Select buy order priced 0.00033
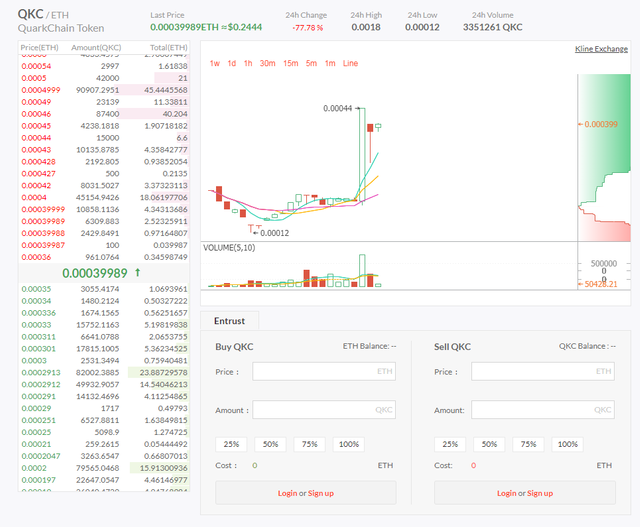This screenshot has height=527, width=640. 104,325
